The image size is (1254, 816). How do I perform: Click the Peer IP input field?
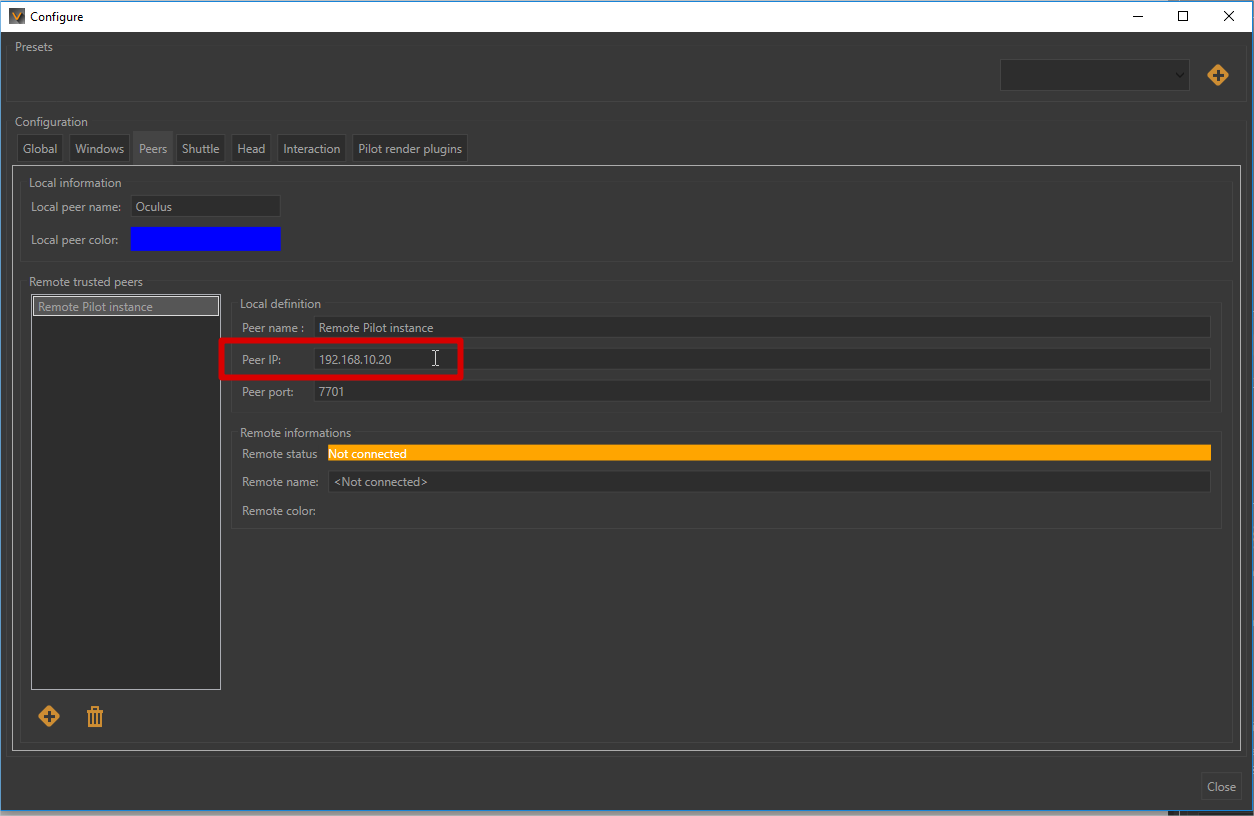(x=761, y=359)
